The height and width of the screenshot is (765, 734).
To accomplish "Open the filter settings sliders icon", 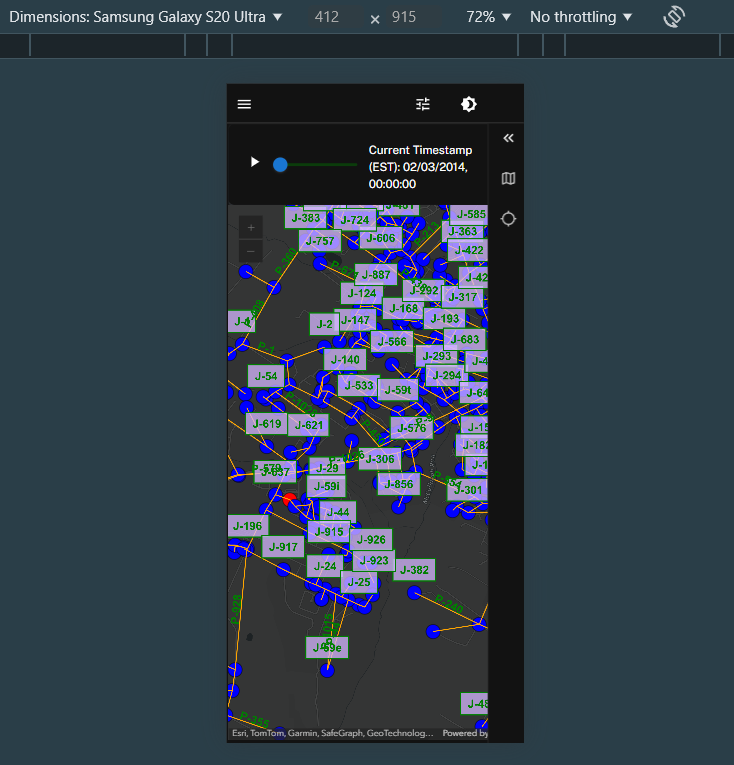I will pos(423,104).
